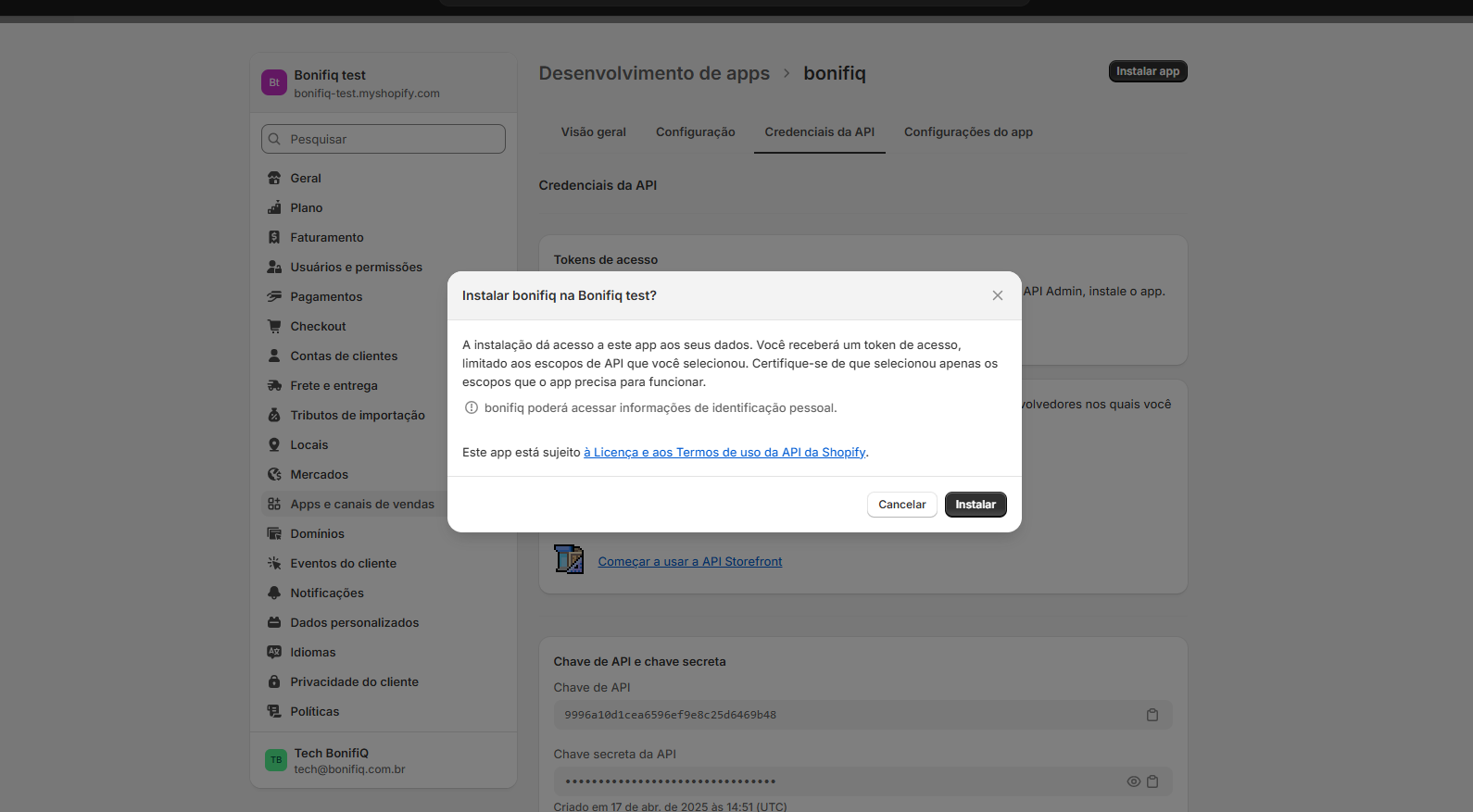This screenshot has width=1473, height=812.
Task: Click the bonifiq-test.myshopify.com store address
Action: 367,94
